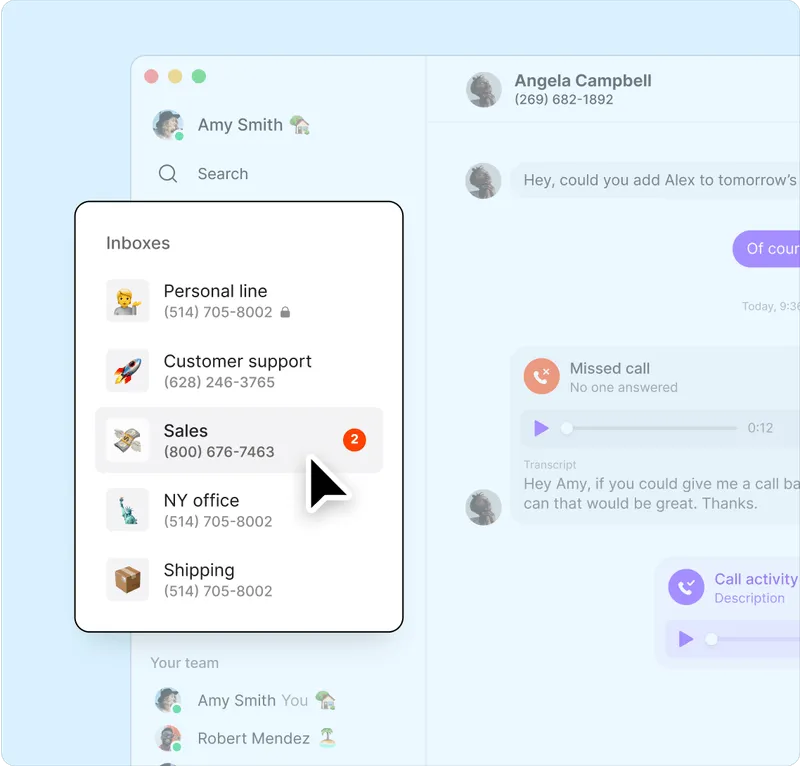Click the search magnifier icon
Screen dimensions: 800x766
coord(168,174)
